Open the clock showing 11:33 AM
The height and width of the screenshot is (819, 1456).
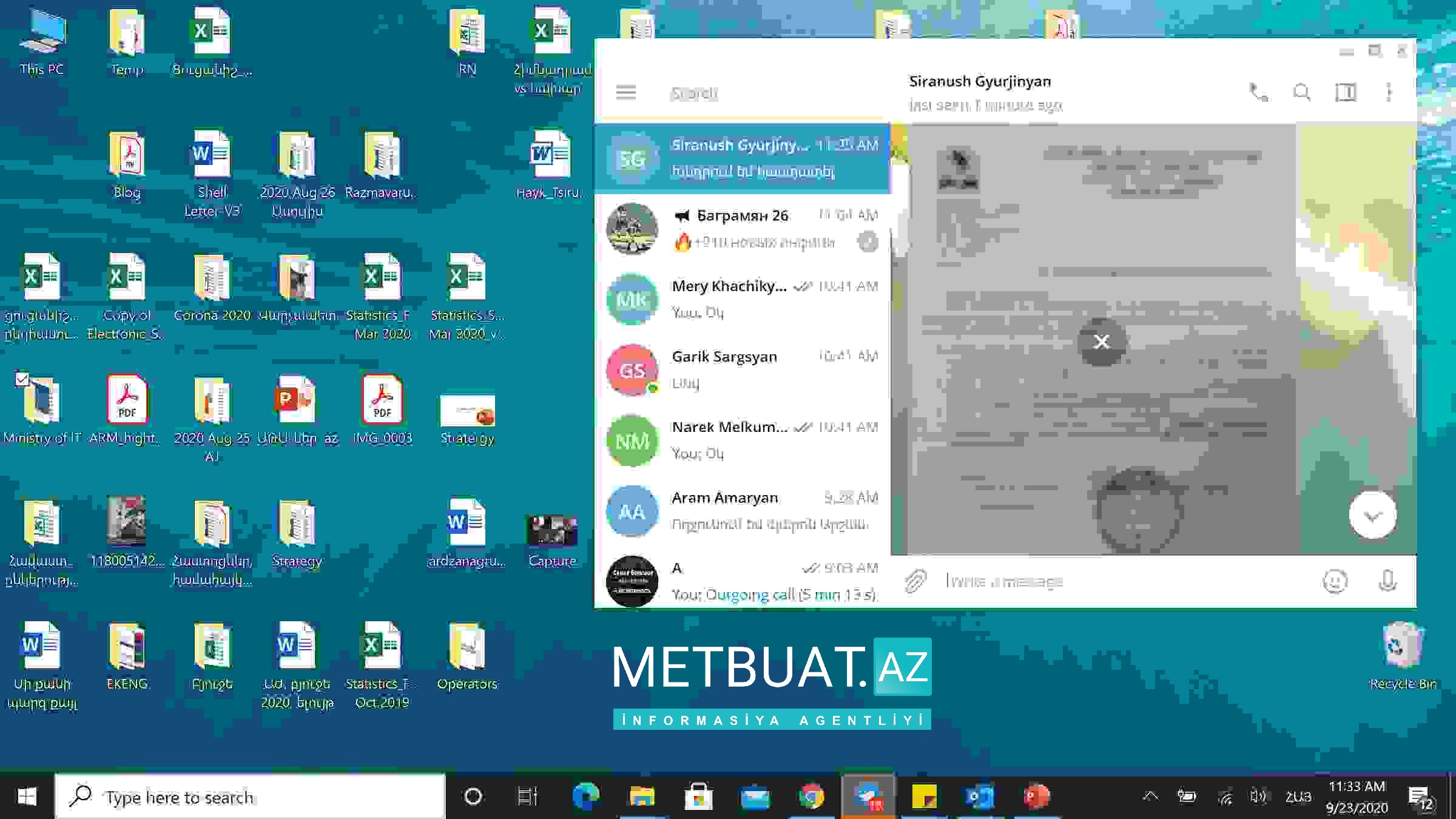click(1357, 797)
